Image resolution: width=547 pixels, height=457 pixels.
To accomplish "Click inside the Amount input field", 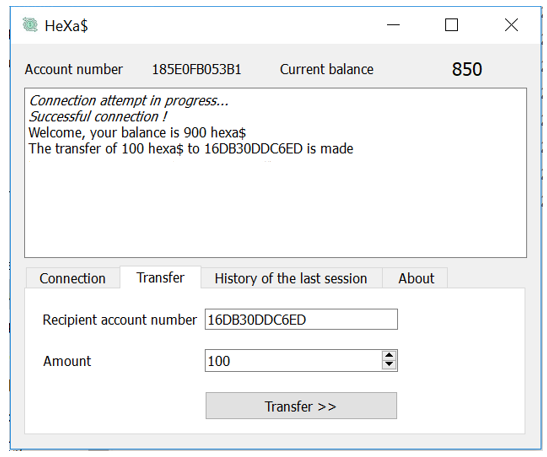I will pos(294,361).
